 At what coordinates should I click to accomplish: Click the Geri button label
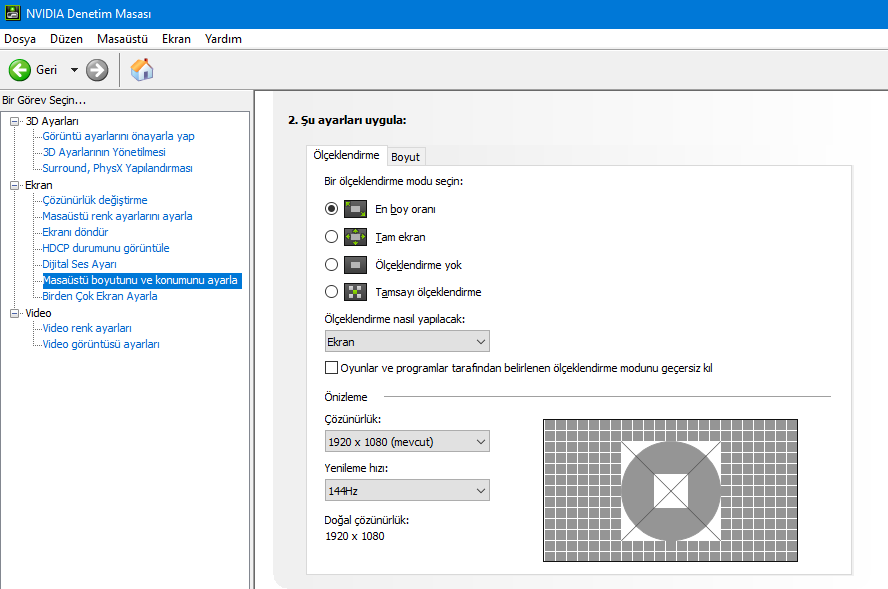(46, 70)
